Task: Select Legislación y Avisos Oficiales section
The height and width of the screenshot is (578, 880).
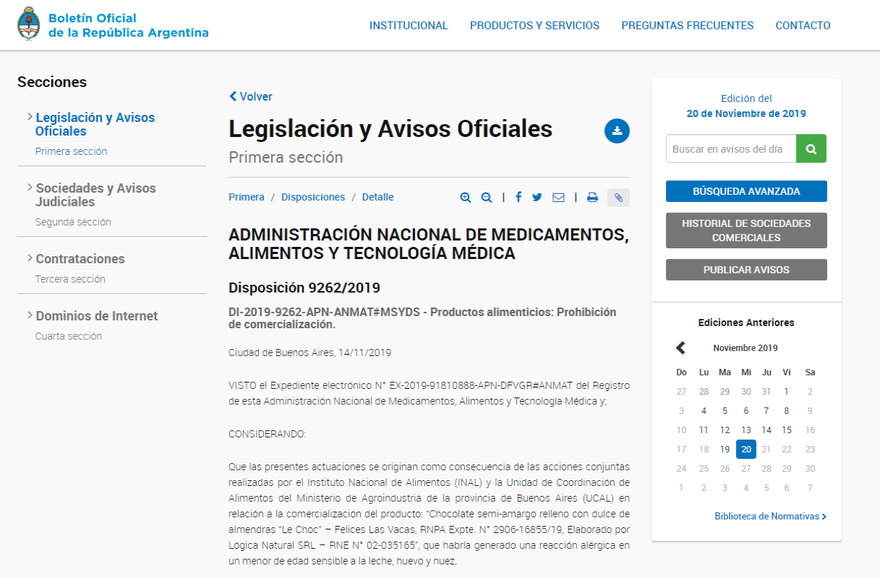Action: coord(95,124)
